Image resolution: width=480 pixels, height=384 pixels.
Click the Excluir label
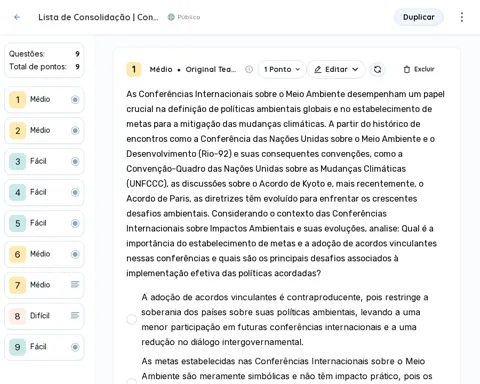tap(424, 69)
